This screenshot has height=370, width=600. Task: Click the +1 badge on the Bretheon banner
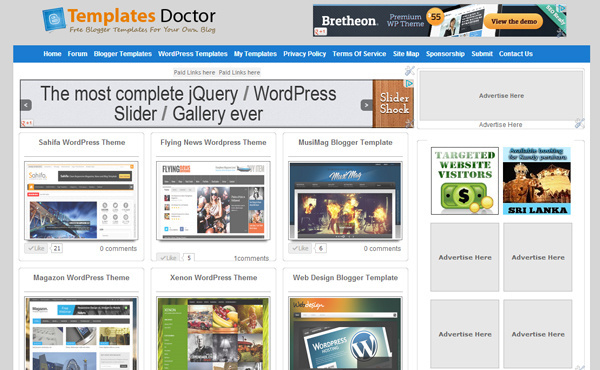[320, 32]
